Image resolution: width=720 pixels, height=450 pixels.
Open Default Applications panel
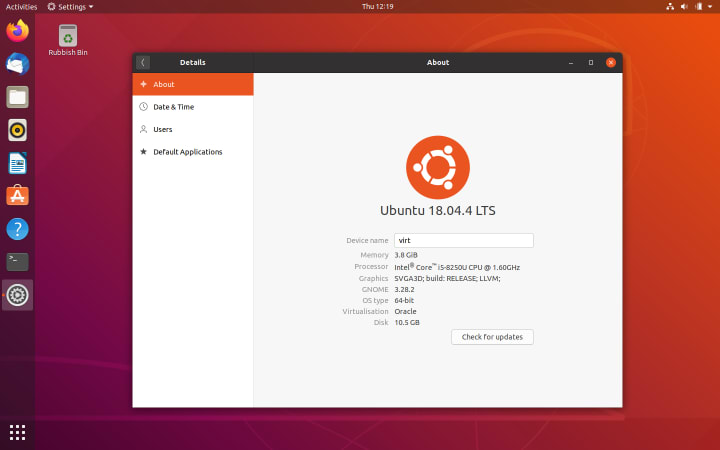pyautogui.click(x=193, y=152)
